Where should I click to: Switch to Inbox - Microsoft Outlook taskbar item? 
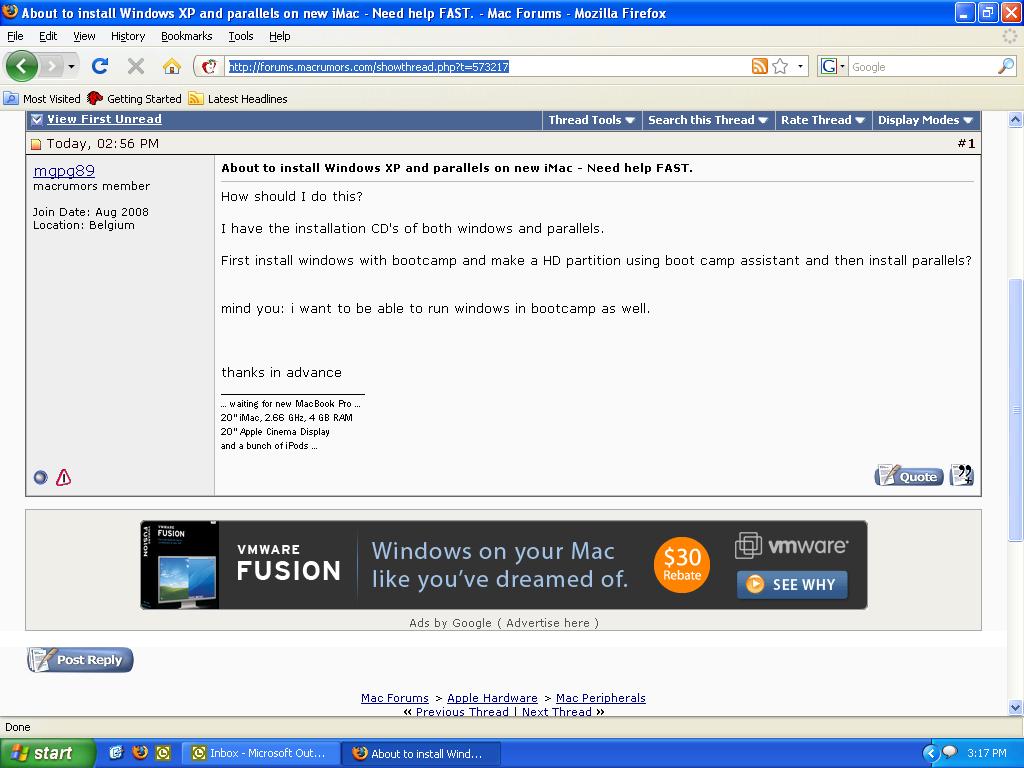(x=261, y=753)
